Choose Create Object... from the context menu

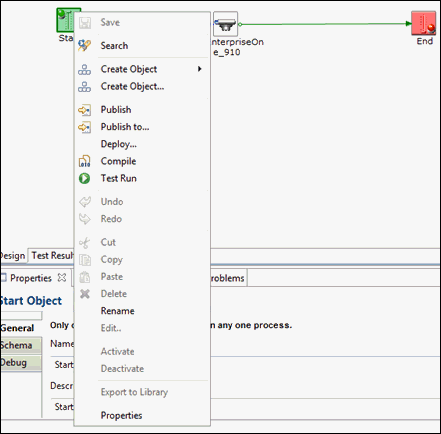point(132,86)
